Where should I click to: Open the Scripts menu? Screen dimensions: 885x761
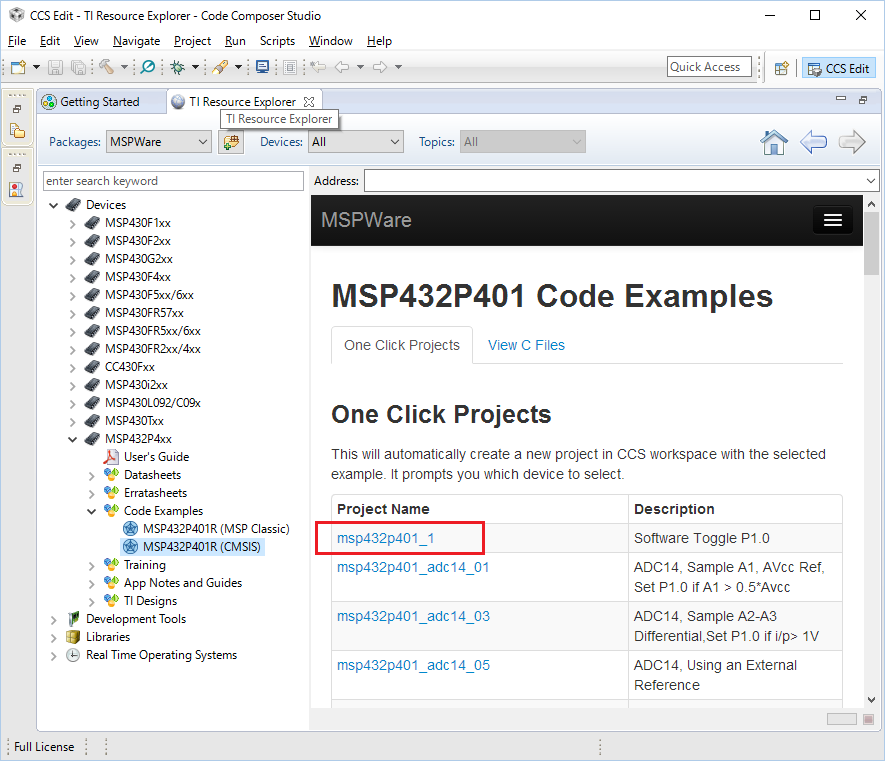[x=277, y=41]
